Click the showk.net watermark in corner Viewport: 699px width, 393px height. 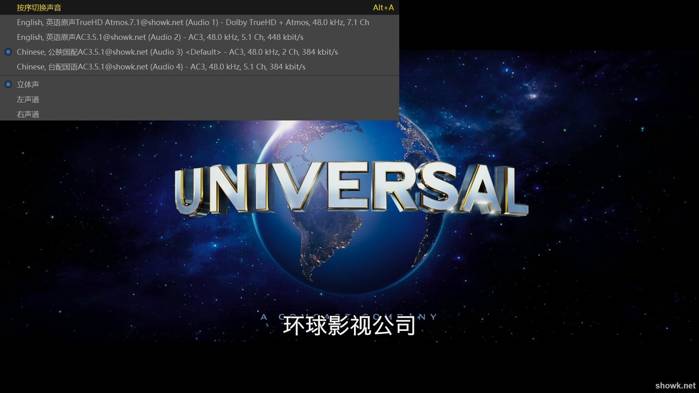(675, 385)
